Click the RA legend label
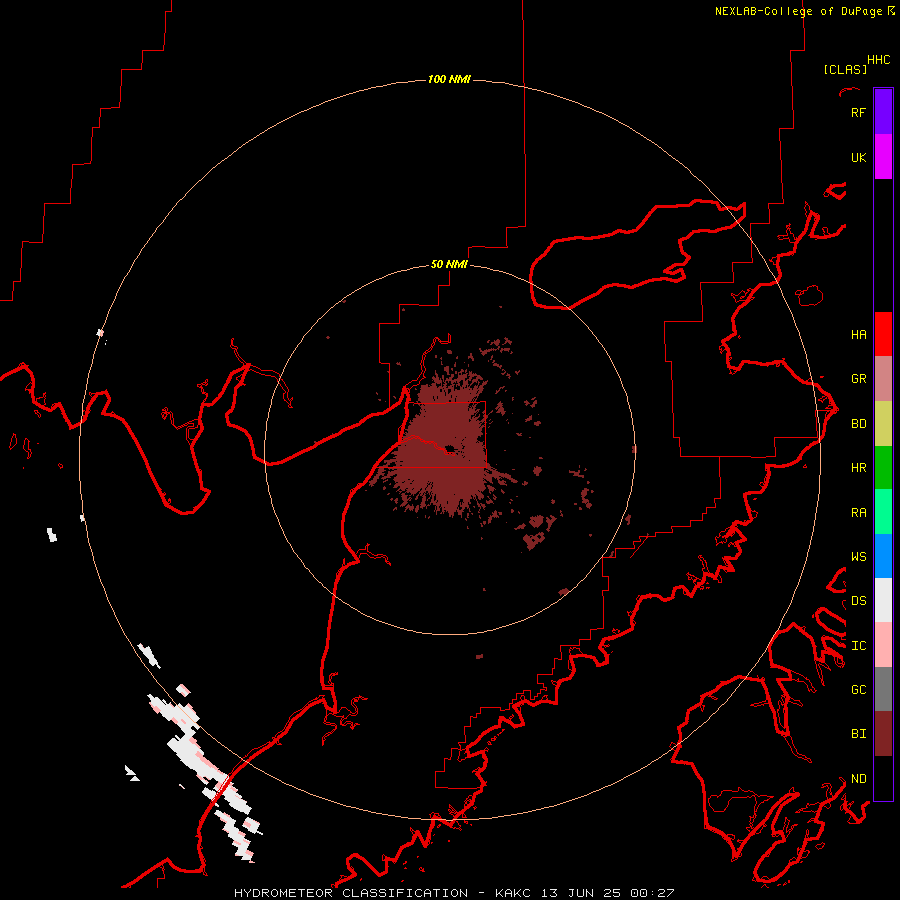The image size is (900, 900). click(x=858, y=512)
